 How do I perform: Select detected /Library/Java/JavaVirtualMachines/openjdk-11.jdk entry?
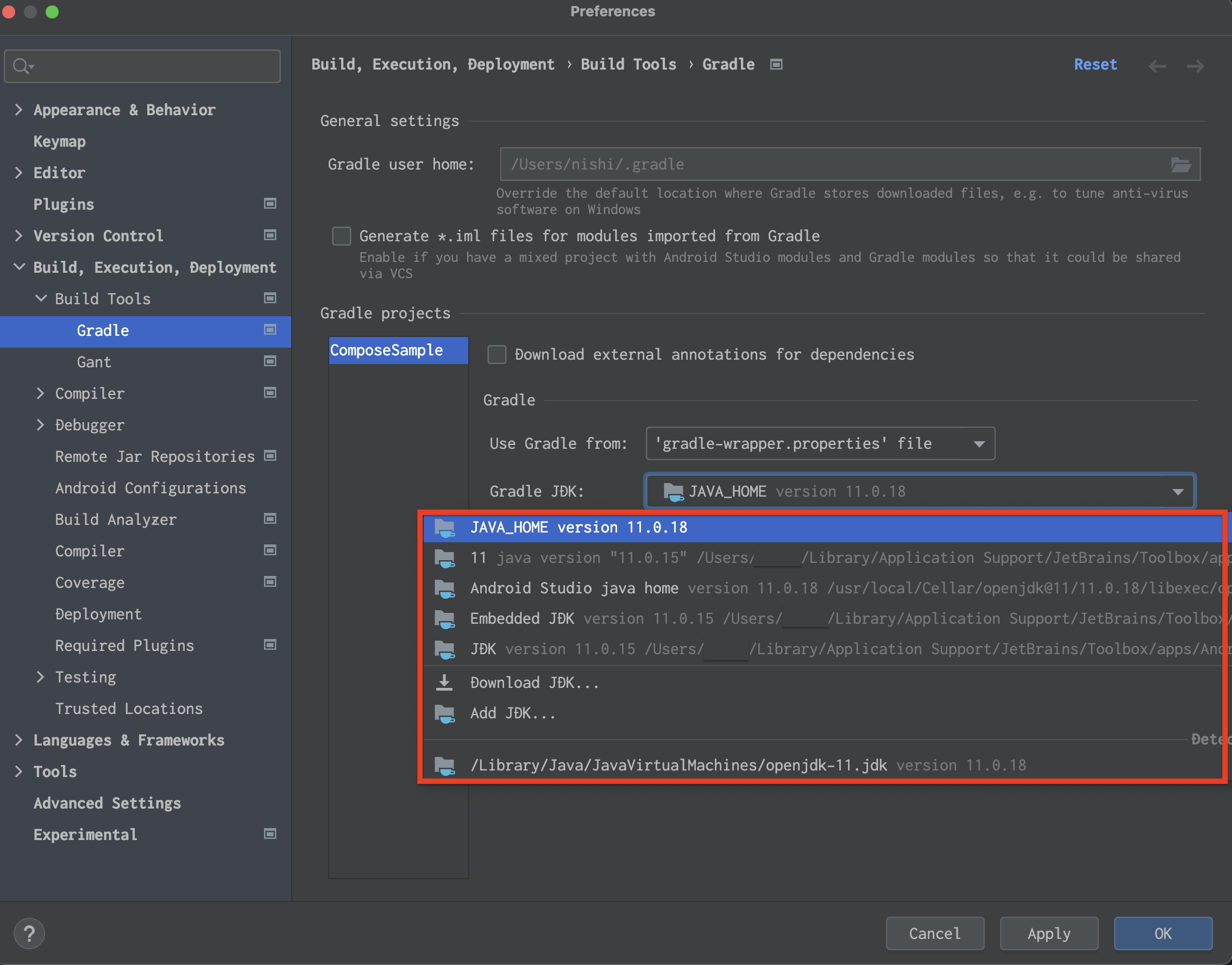click(x=824, y=766)
